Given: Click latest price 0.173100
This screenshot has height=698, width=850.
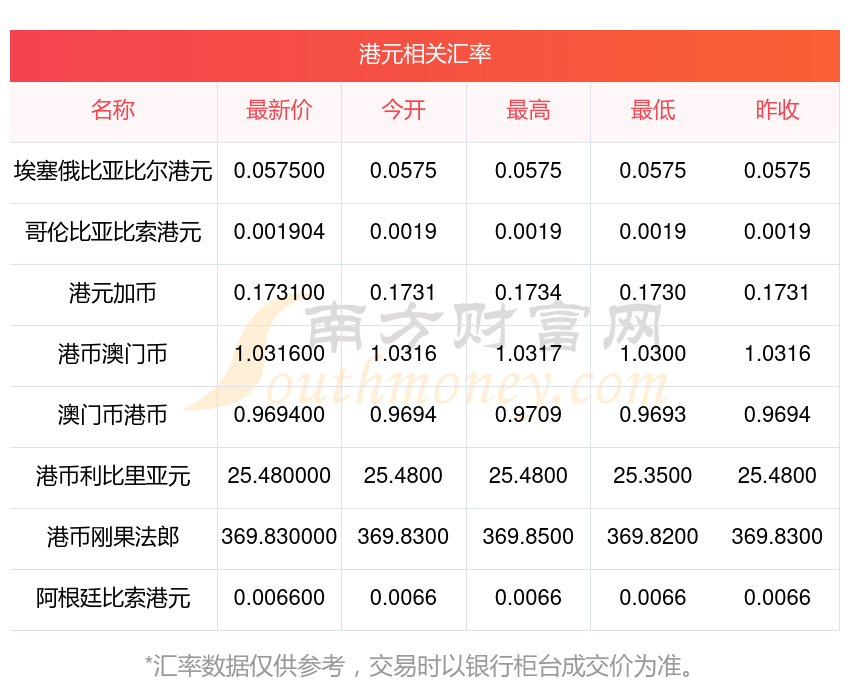Looking at the screenshot, I should click(279, 293).
